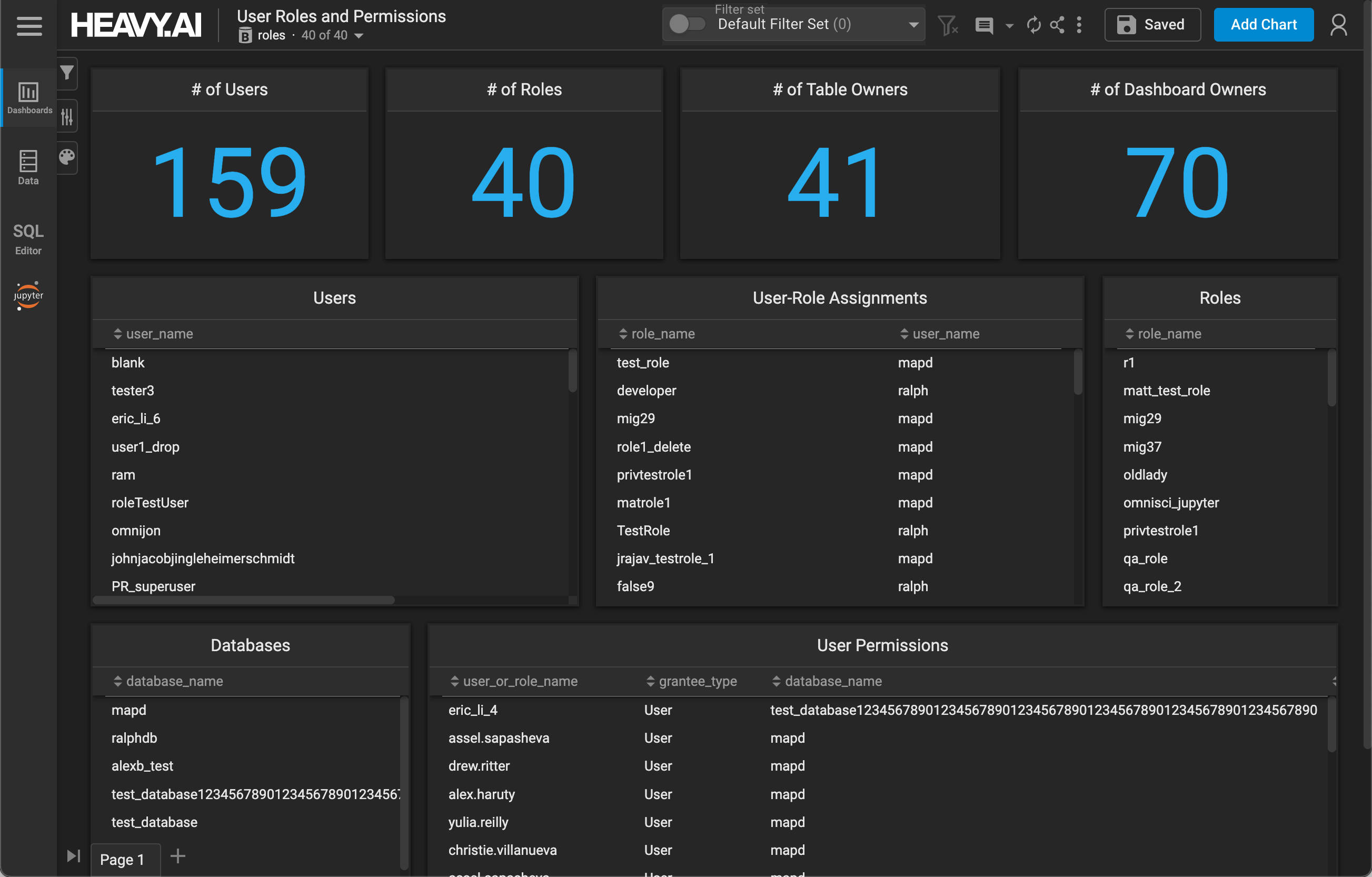Click the share dashboard icon
Viewport: 1372px width, 877px height.
(x=1057, y=25)
